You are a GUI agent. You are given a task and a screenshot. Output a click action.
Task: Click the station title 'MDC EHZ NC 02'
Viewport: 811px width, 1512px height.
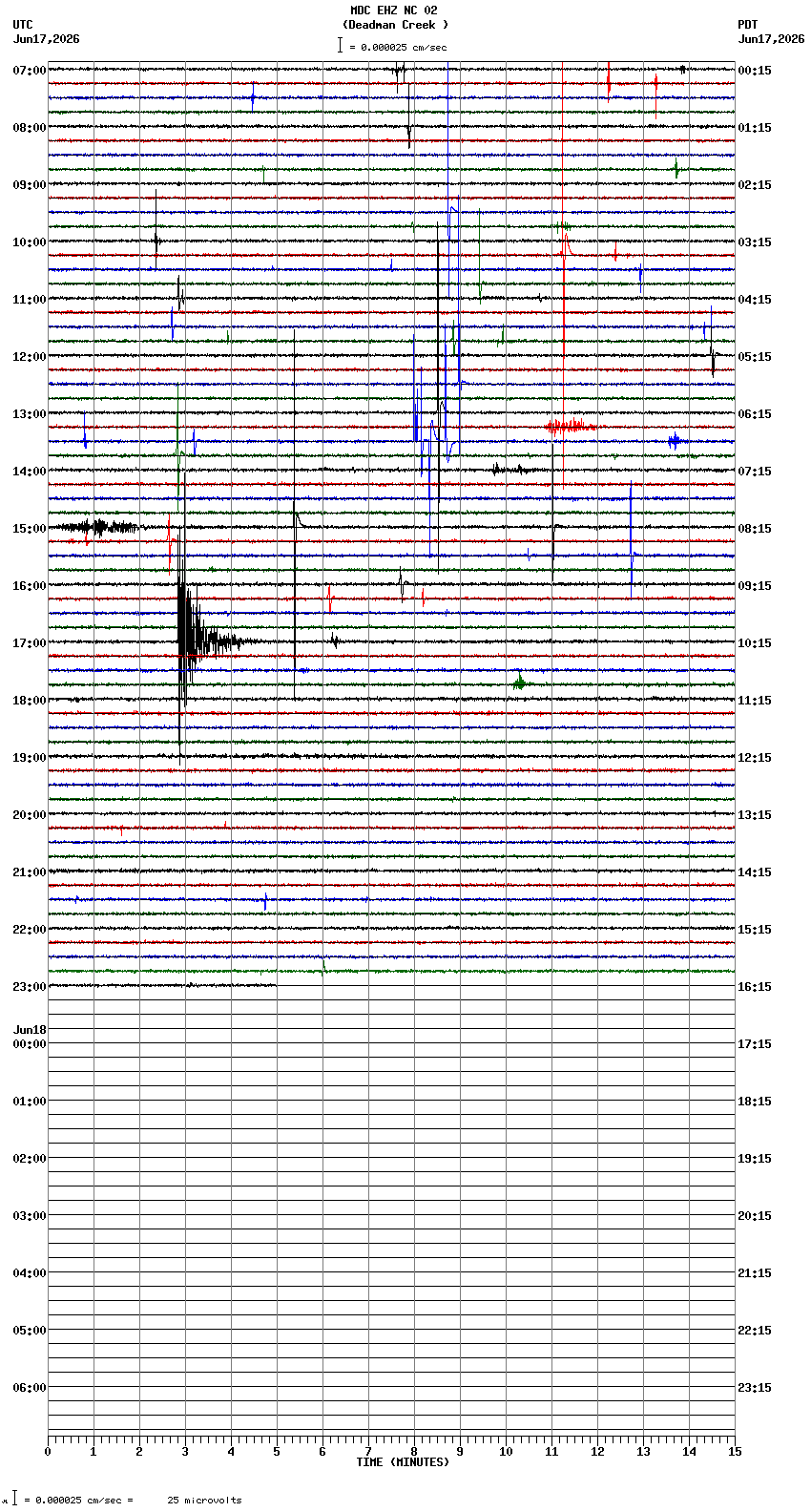(x=394, y=10)
